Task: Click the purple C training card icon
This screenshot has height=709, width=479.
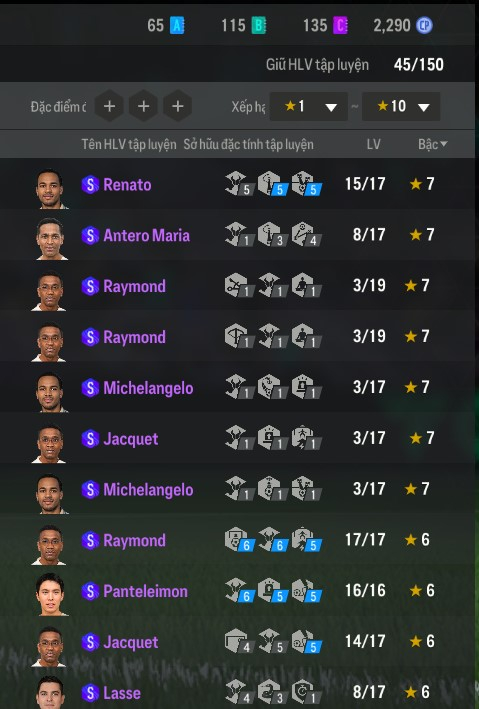Action: [x=340, y=26]
